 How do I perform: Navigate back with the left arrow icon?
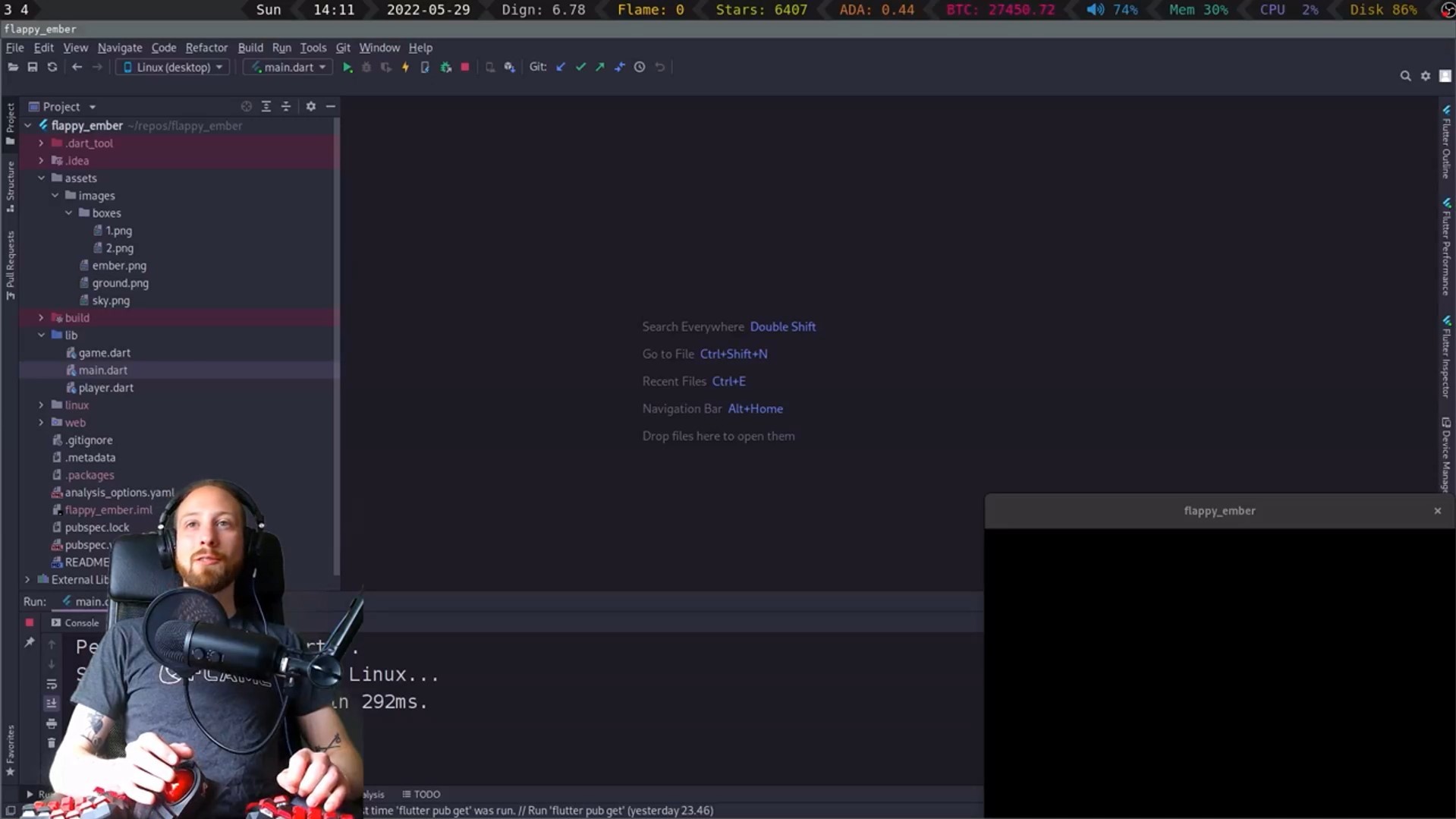click(77, 68)
